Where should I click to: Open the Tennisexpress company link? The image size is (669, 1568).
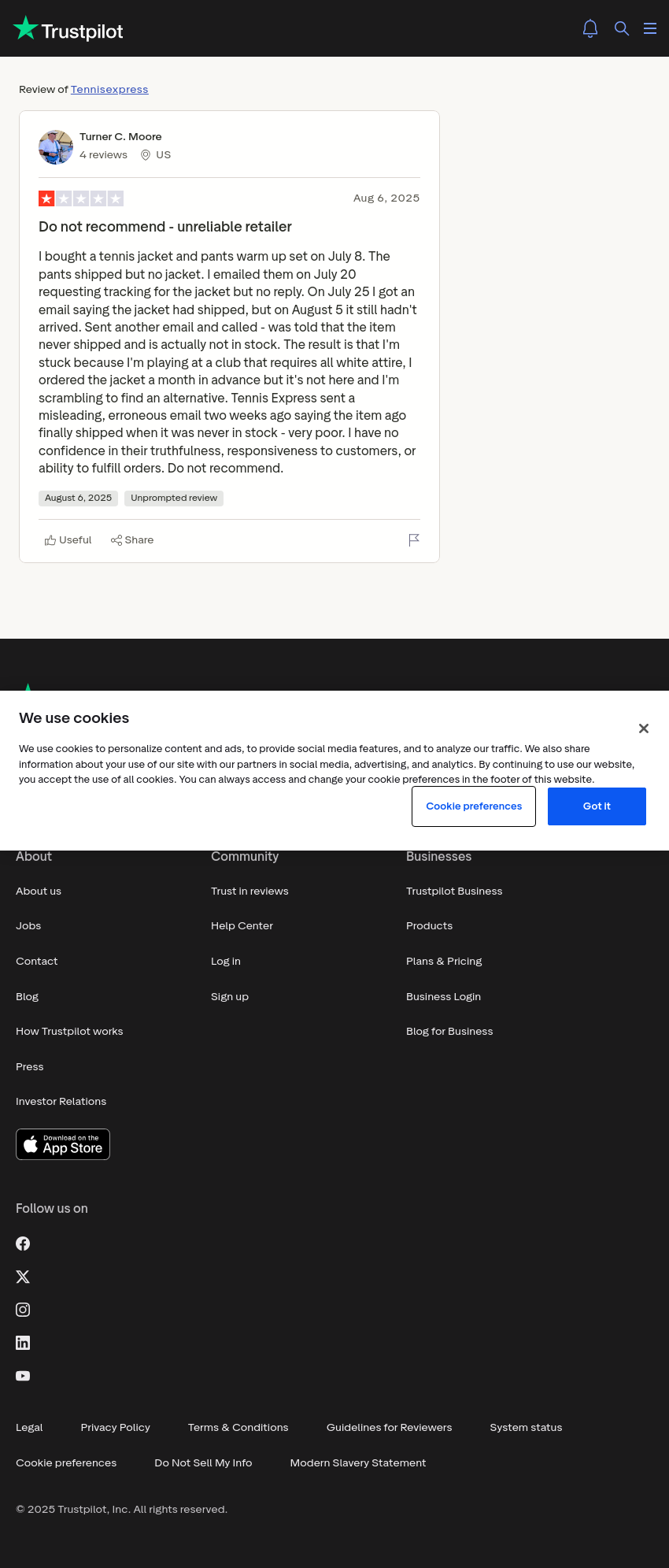109,89
